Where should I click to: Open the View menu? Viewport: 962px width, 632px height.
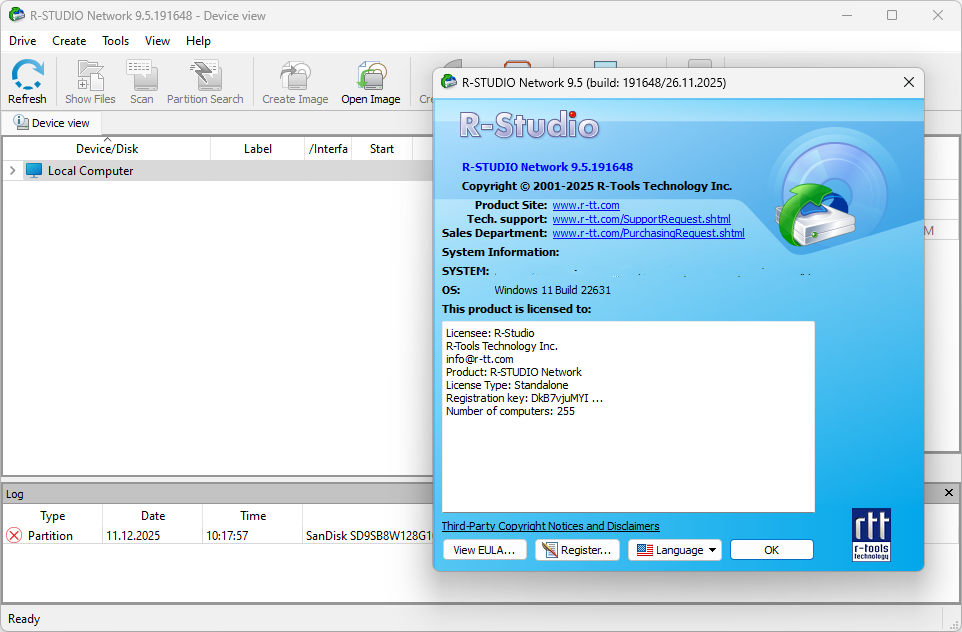[157, 40]
